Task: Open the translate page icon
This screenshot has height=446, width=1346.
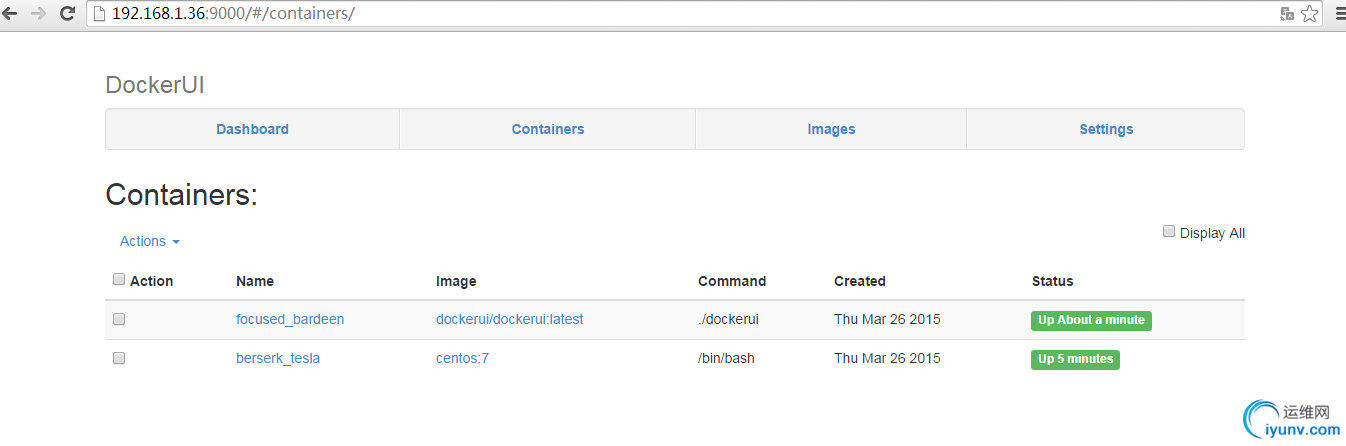Action: click(x=1287, y=14)
